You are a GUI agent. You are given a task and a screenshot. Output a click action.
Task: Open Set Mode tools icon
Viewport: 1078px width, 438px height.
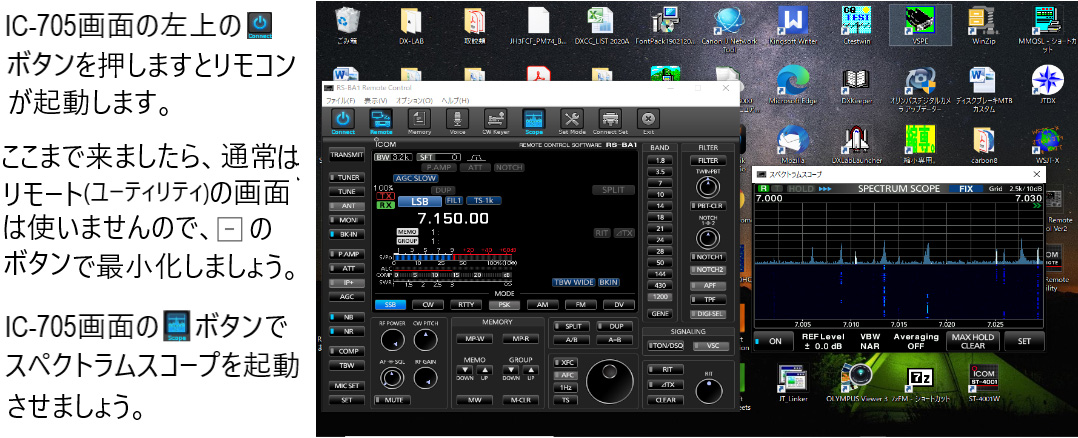tap(572, 121)
